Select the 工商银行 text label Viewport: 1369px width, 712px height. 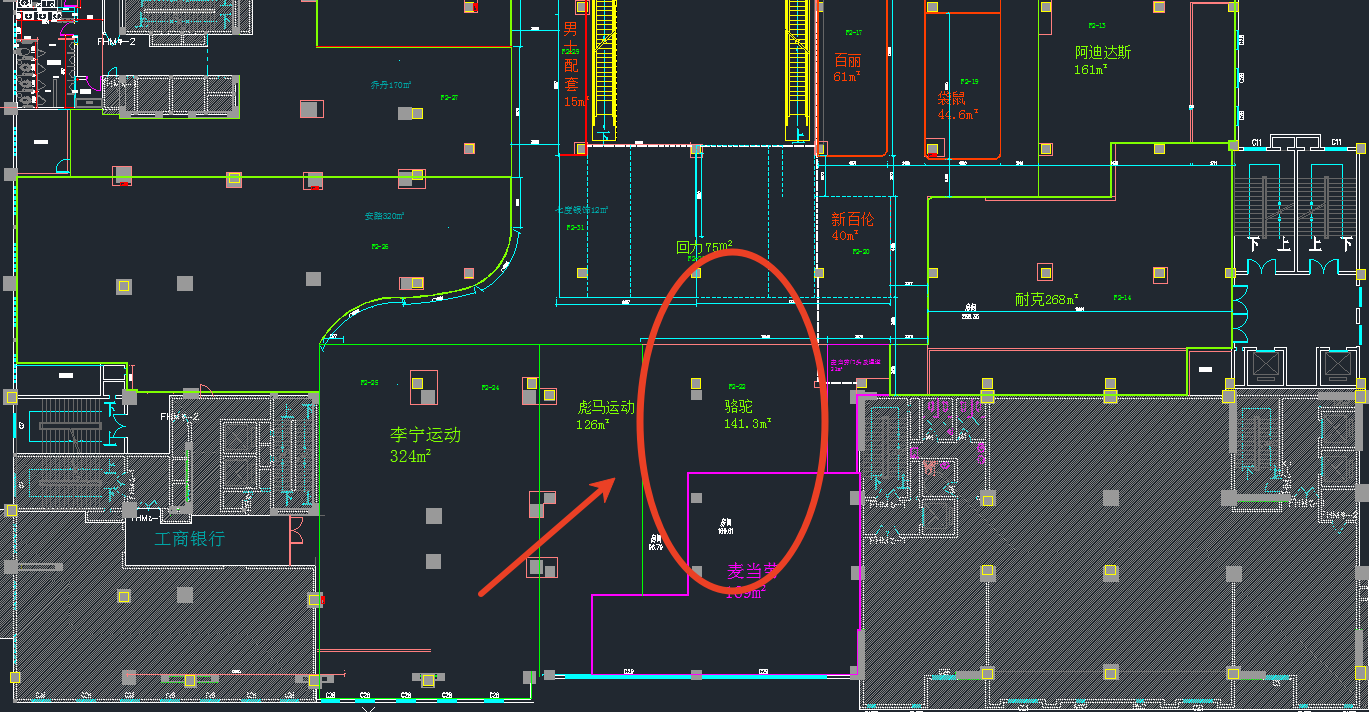(189, 539)
